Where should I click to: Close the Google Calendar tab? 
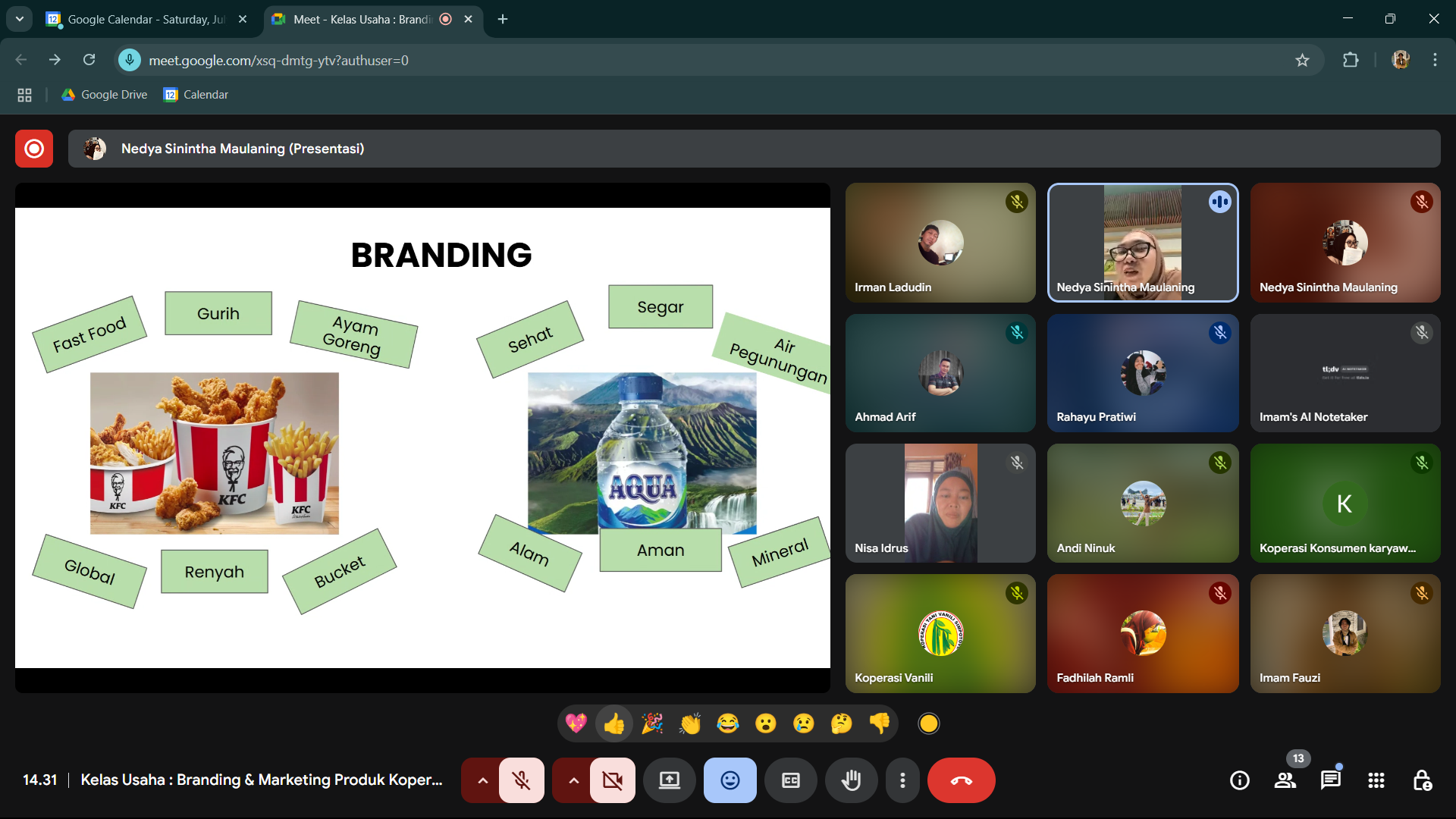pyautogui.click(x=243, y=19)
